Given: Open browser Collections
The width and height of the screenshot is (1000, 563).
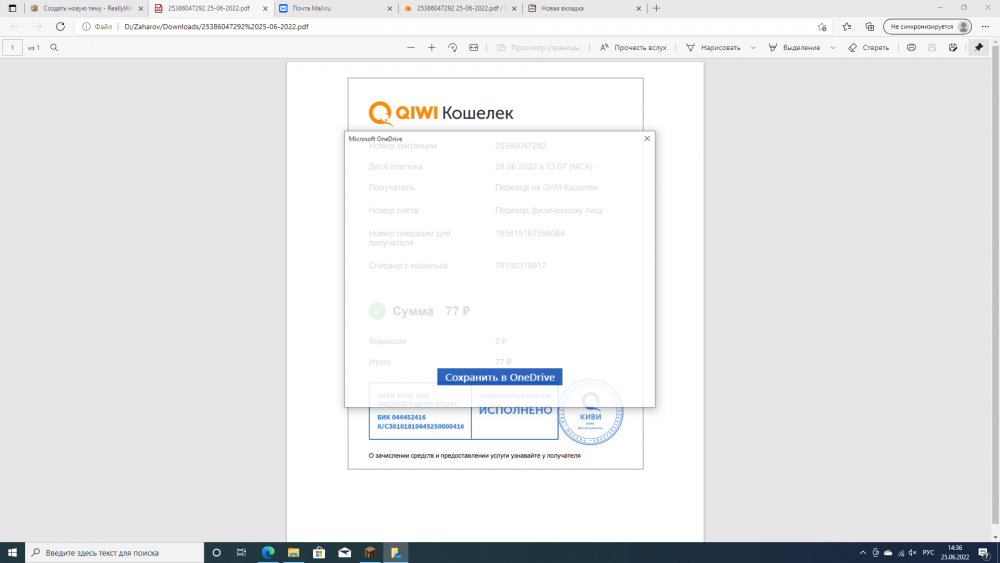Looking at the screenshot, I should tap(870, 27).
